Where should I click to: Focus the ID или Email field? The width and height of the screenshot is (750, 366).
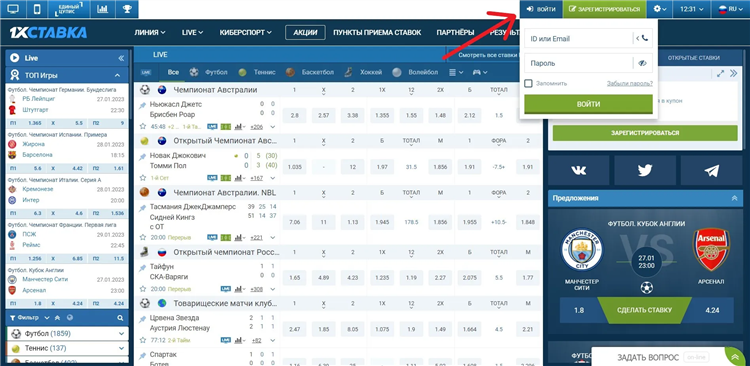click(x=578, y=39)
